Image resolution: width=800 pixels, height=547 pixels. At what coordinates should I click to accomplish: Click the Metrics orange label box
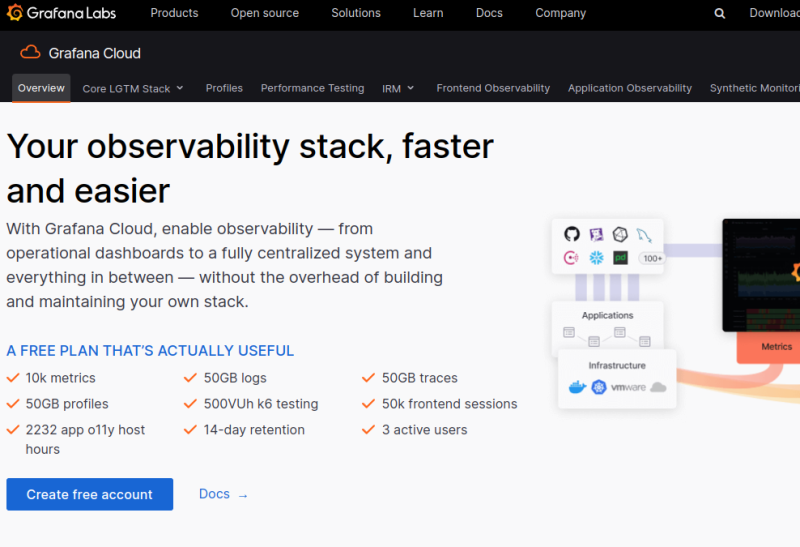(769, 347)
